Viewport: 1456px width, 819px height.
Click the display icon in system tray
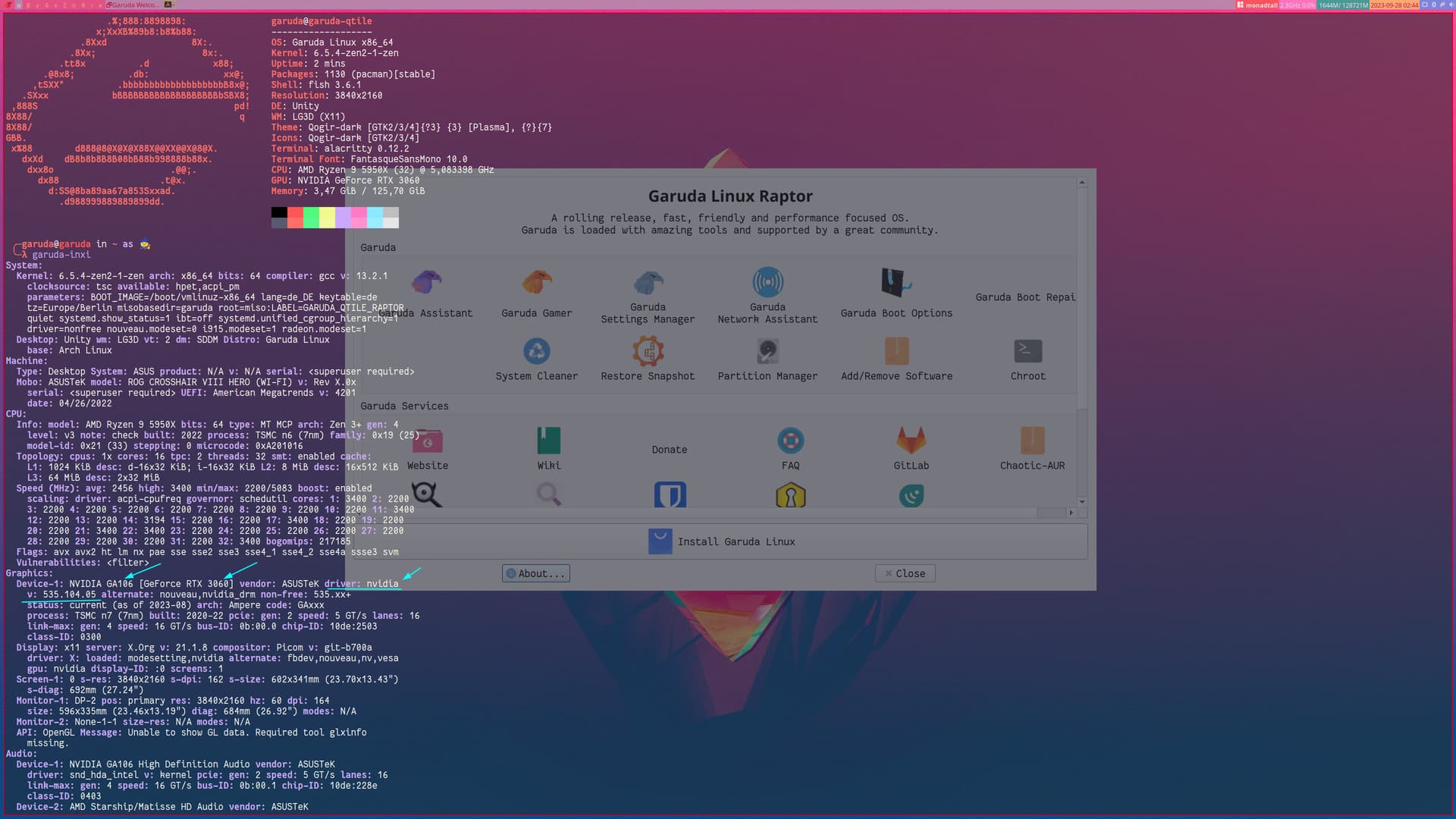pos(1425,5)
